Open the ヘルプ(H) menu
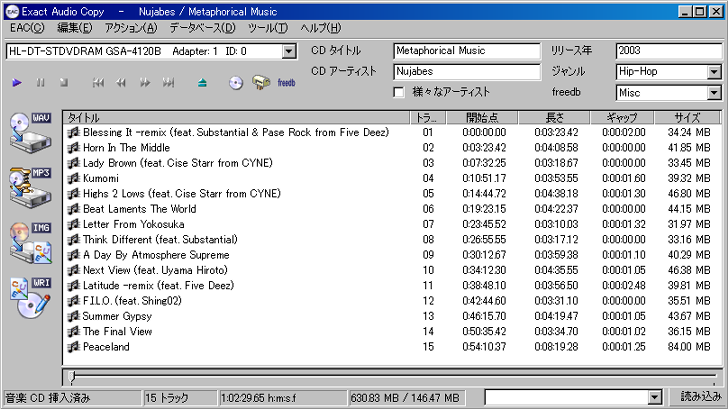The image size is (728, 409). (321, 28)
